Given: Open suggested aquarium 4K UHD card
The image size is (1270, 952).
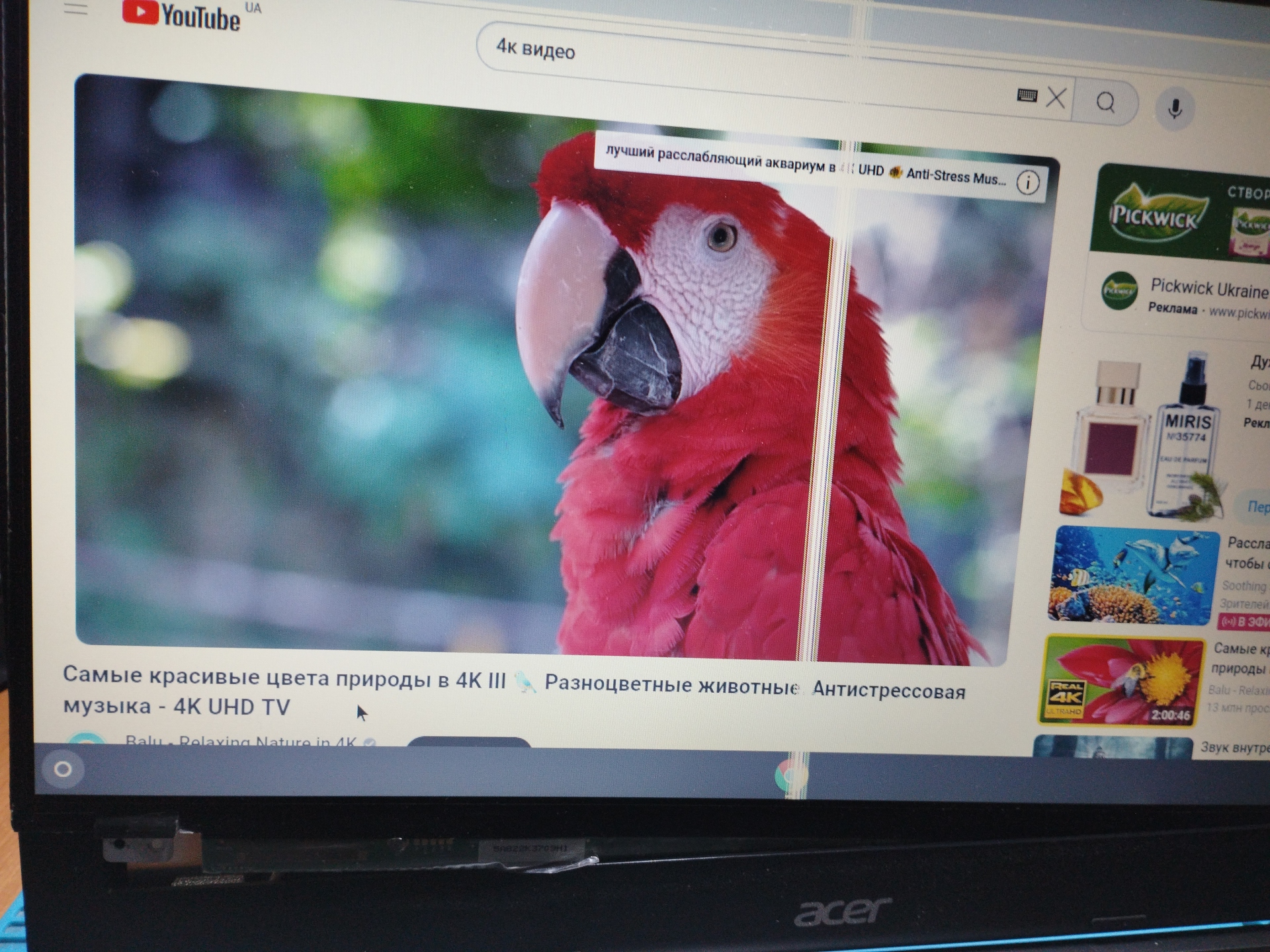Looking at the screenshot, I should tap(820, 167).
